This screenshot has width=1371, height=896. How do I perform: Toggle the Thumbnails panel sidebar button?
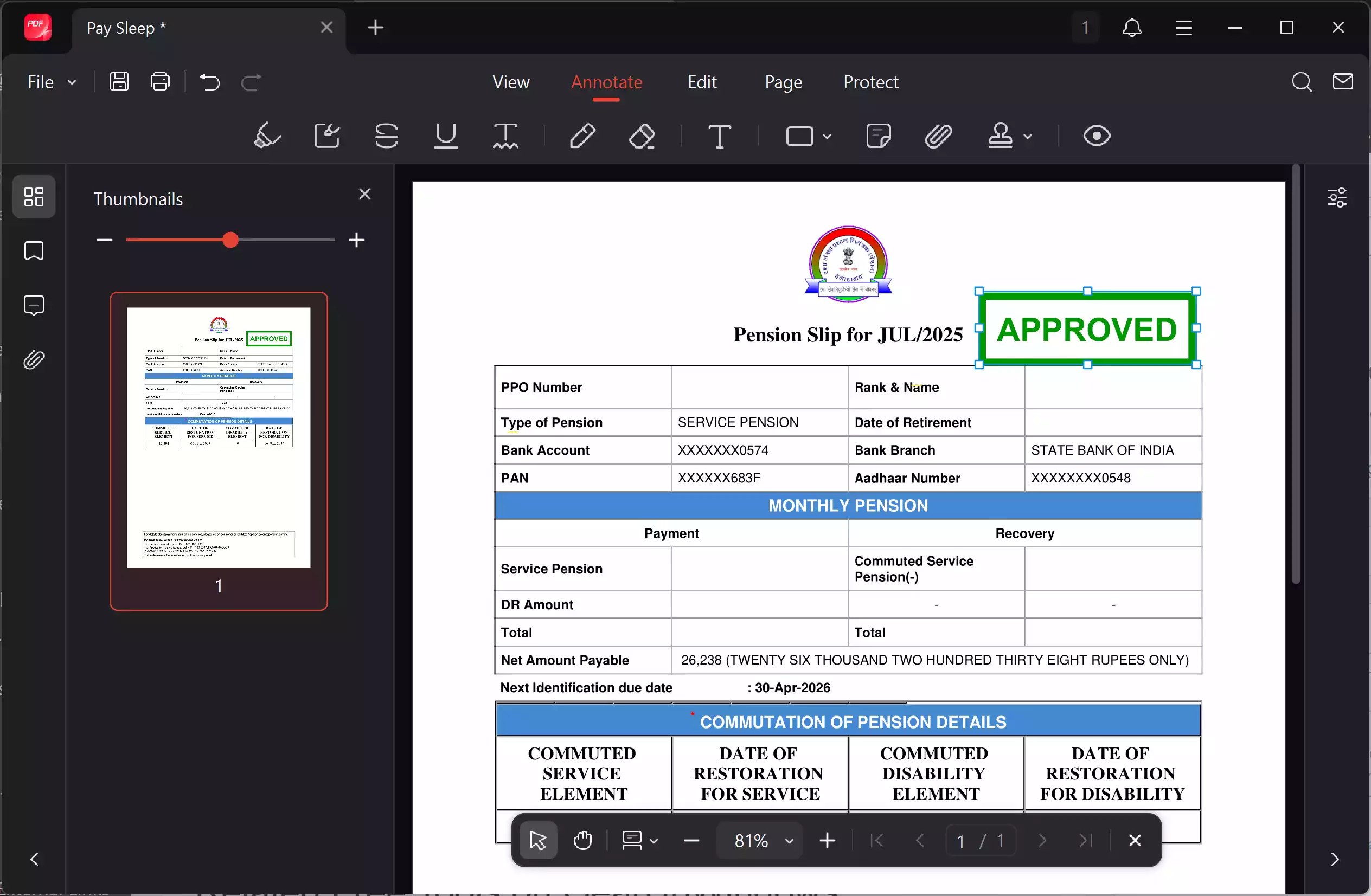point(34,197)
